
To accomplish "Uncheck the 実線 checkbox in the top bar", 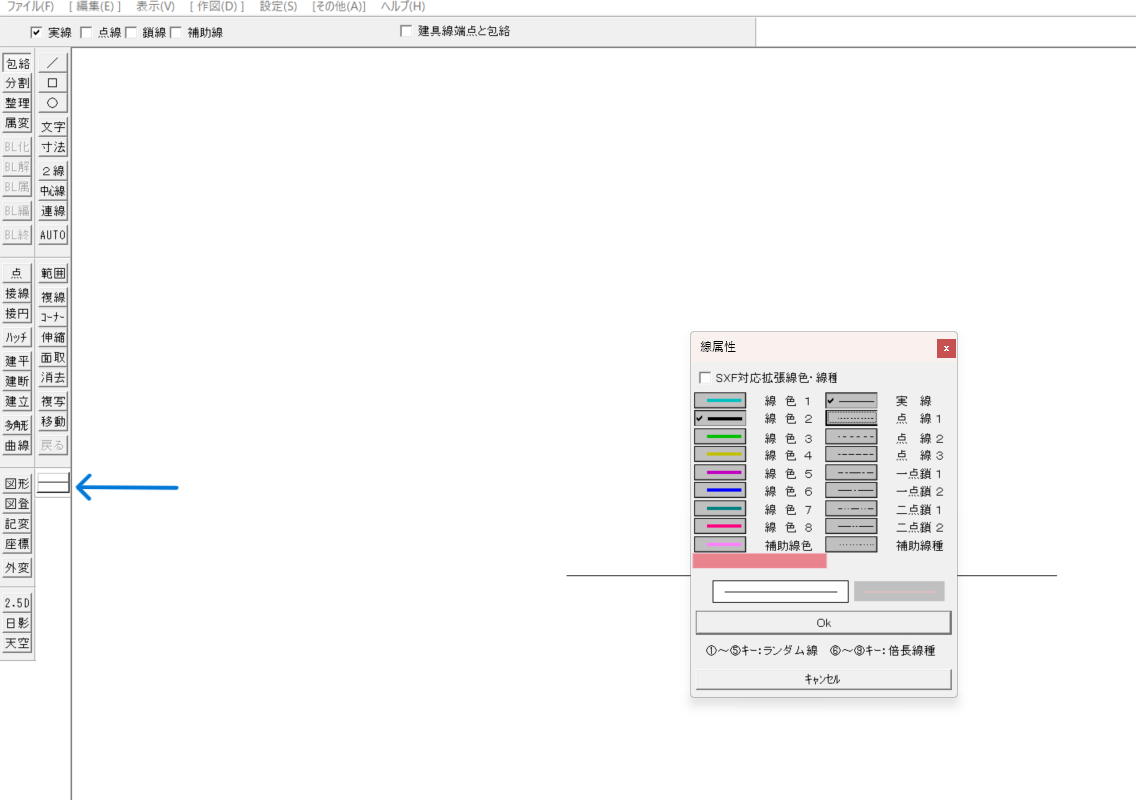I will [x=37, y=32].
